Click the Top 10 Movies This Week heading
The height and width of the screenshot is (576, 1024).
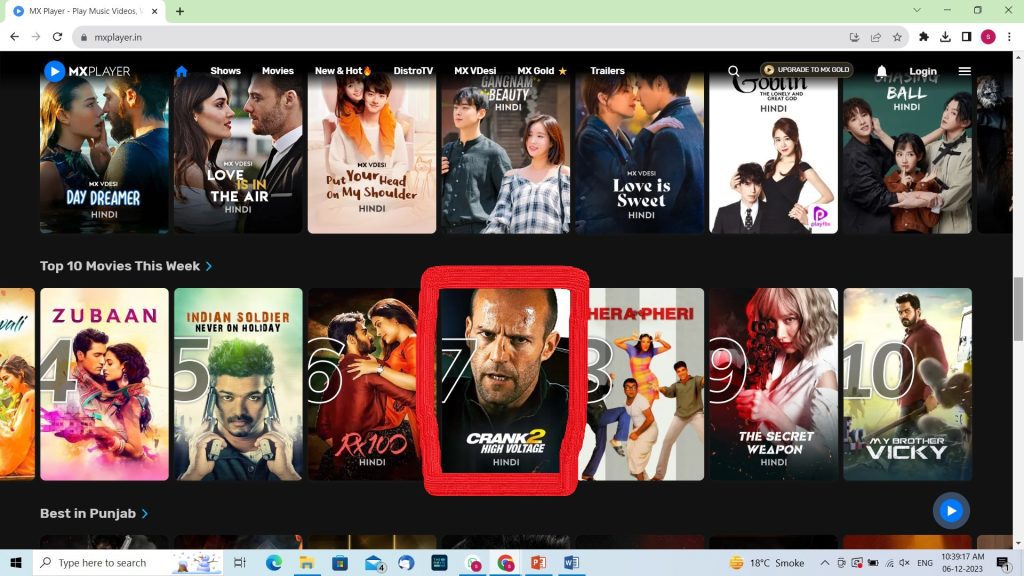(x=120, y=266)
